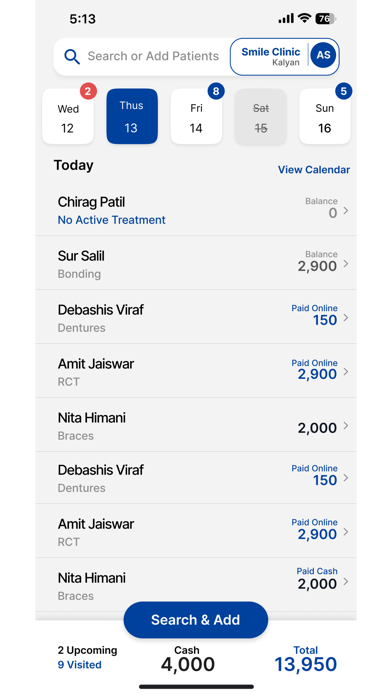
Task: Tap the 5 badge on Sunday
Action: 344,91
